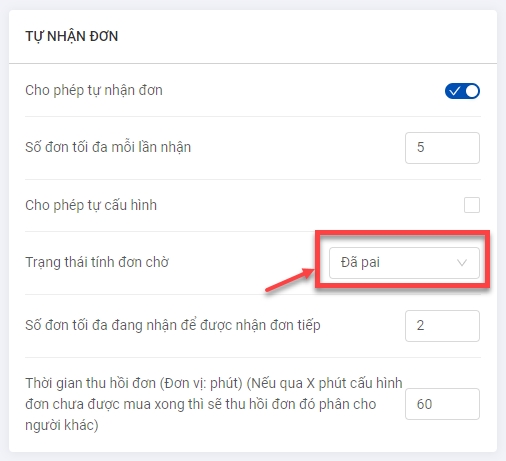Screen dimensions: 506x461
Task: Toggle the Cho phép tự nhận đơn switch
Action: (462, 91)
